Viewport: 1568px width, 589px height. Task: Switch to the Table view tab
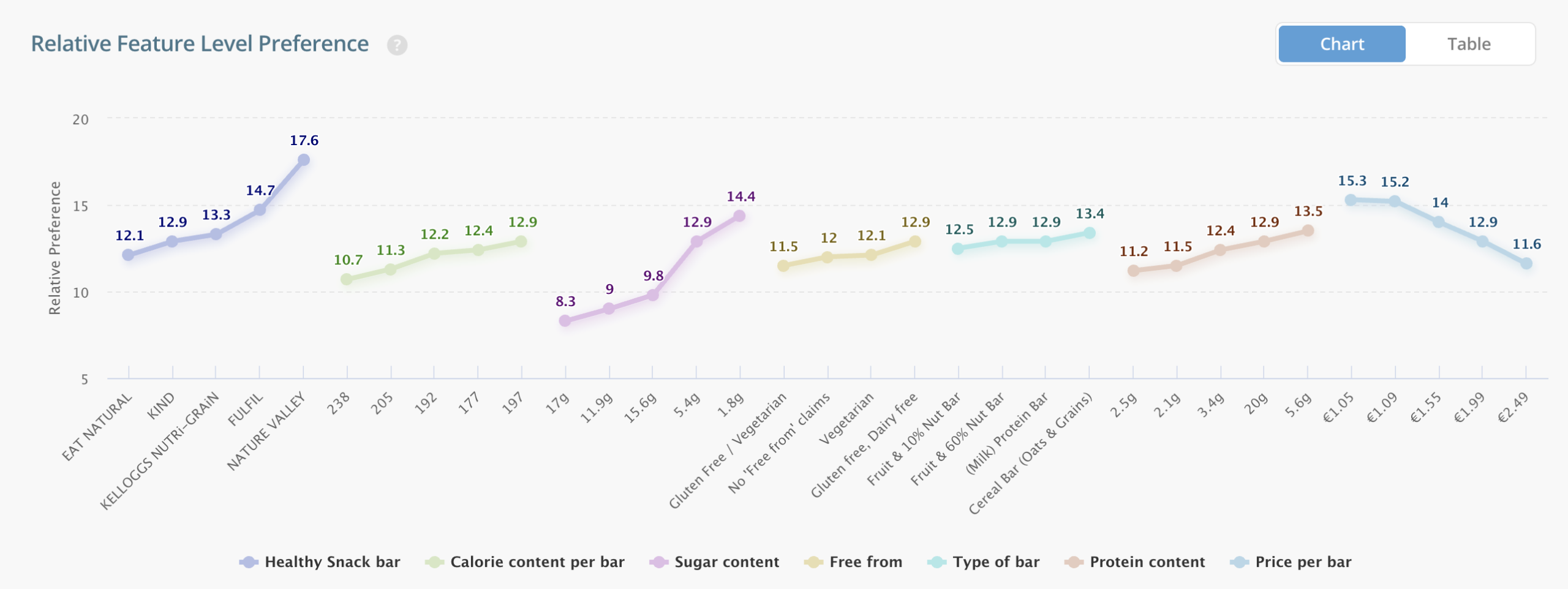point(1468,44)
